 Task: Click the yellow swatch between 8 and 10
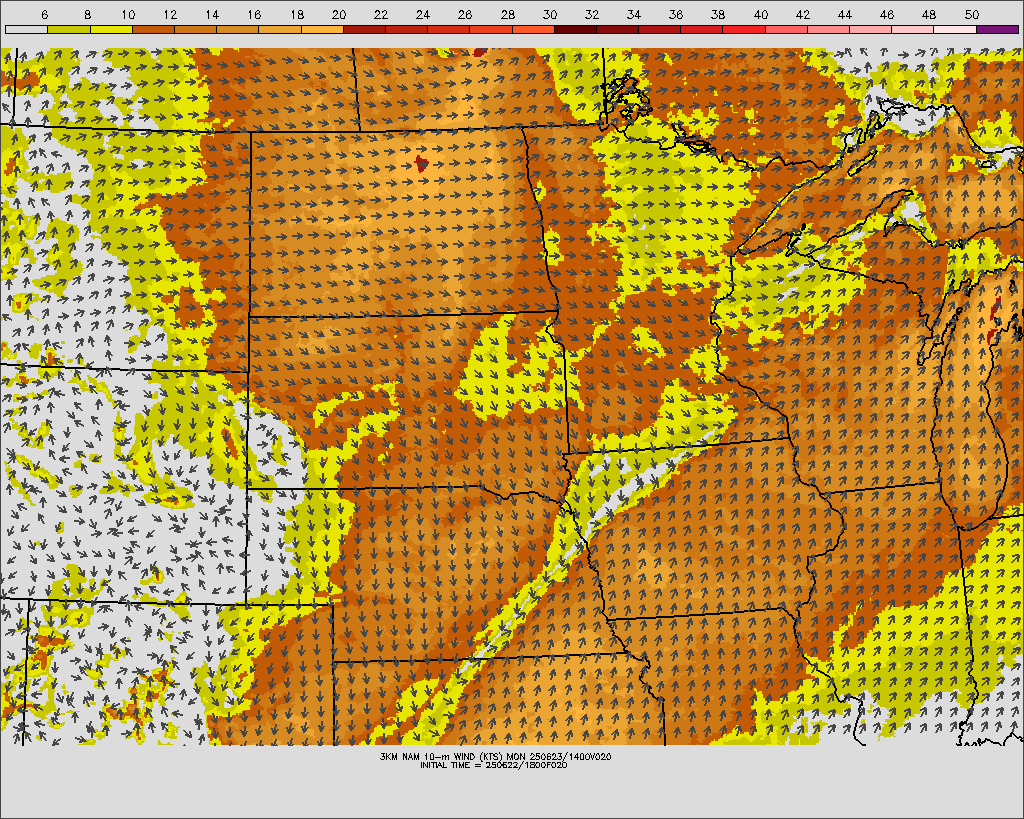point(111,29)
